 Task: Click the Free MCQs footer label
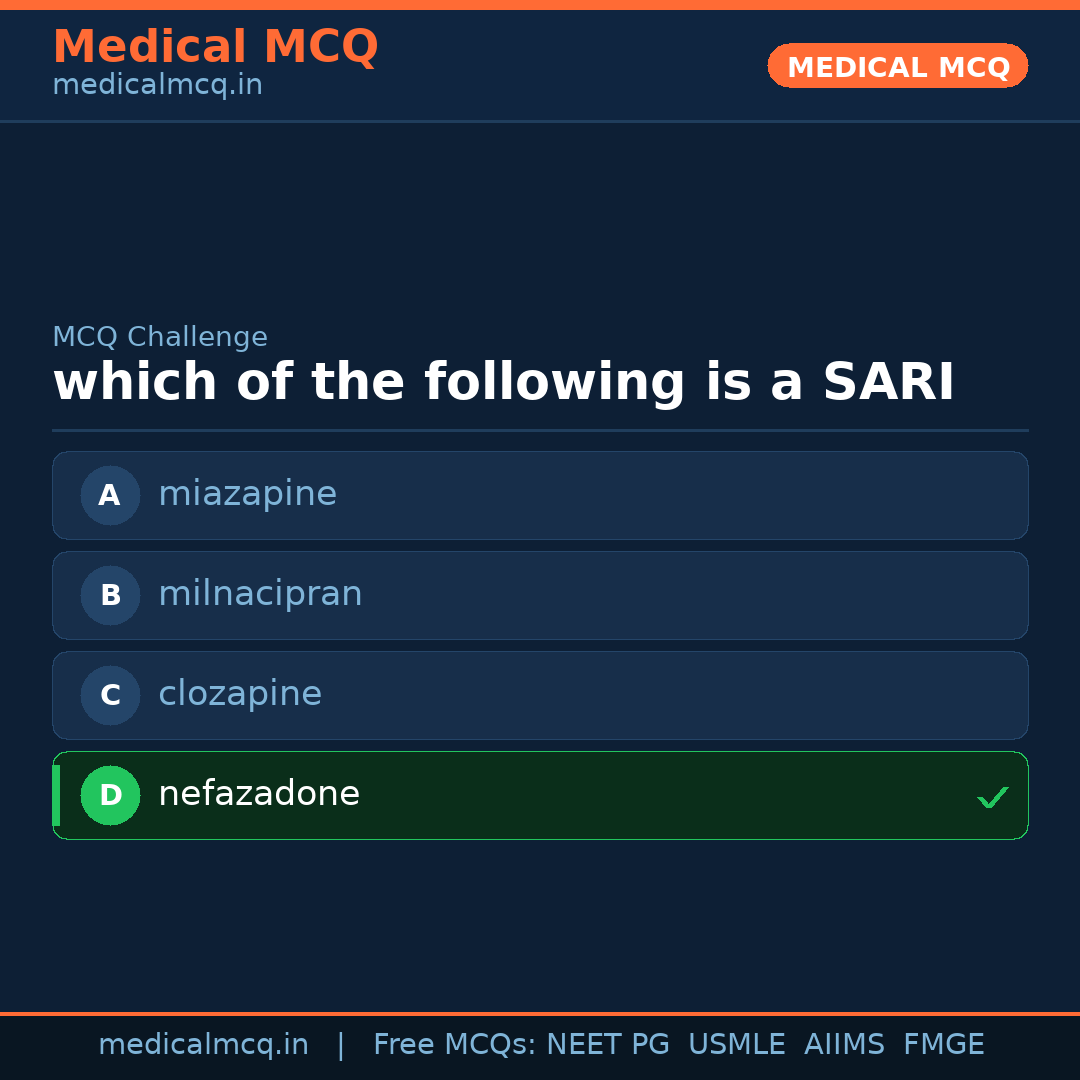coord(454,1045)
